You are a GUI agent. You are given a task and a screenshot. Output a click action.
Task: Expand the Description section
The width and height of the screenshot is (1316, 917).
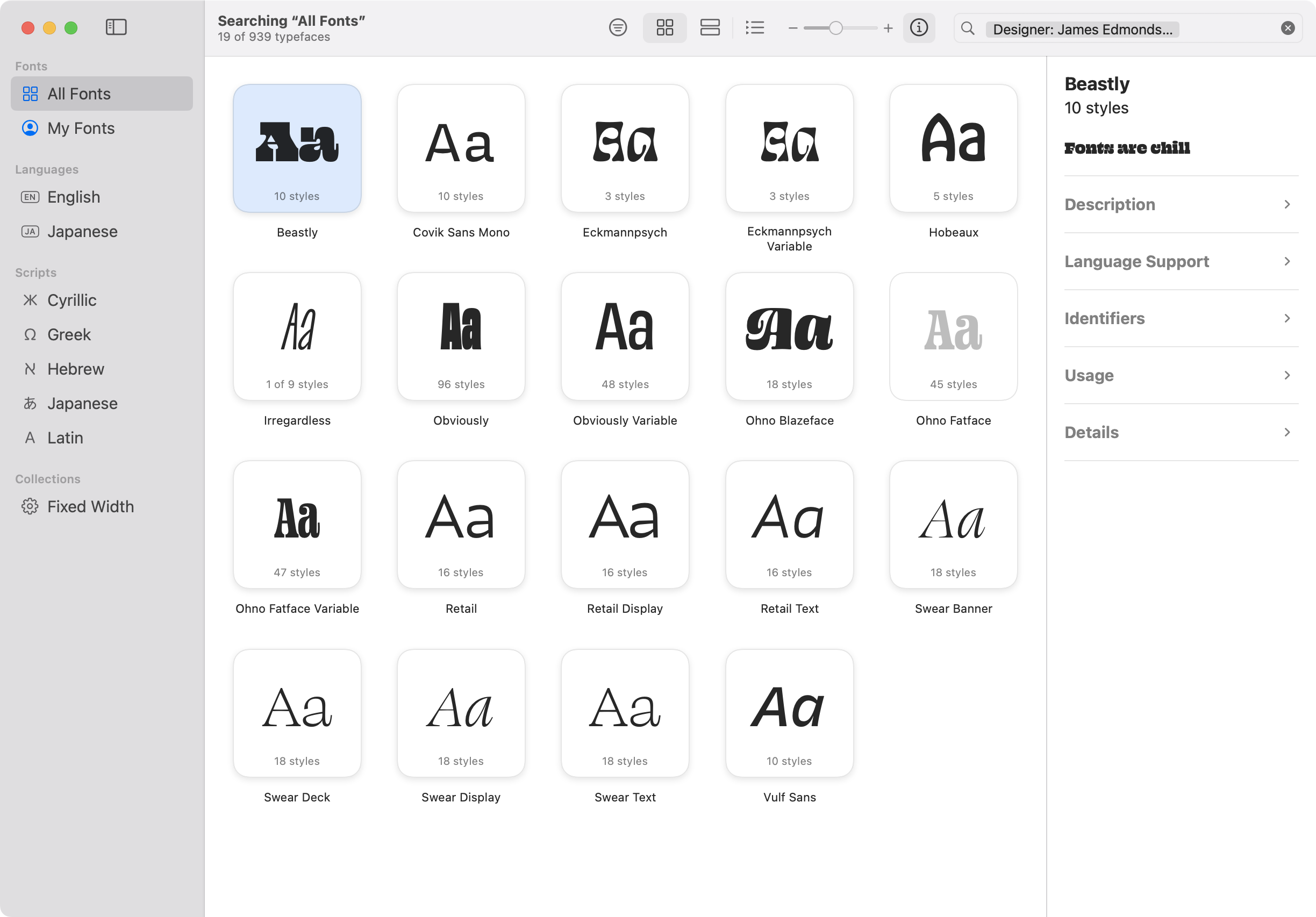[x=1181, y=205]
